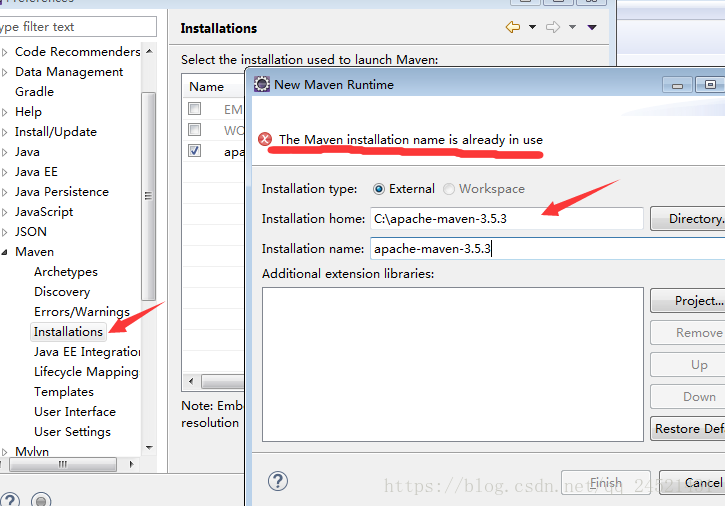The width and height of the screenshot is (725, 506).
Task: Click the tree horizontal scroll right arrow
Action: (x=132, y=464)
